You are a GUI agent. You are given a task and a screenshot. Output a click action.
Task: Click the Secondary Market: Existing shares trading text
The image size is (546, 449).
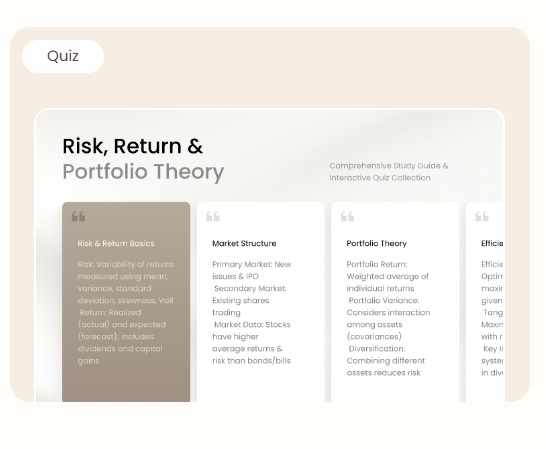pyautogui.click(x=249, y=300)
